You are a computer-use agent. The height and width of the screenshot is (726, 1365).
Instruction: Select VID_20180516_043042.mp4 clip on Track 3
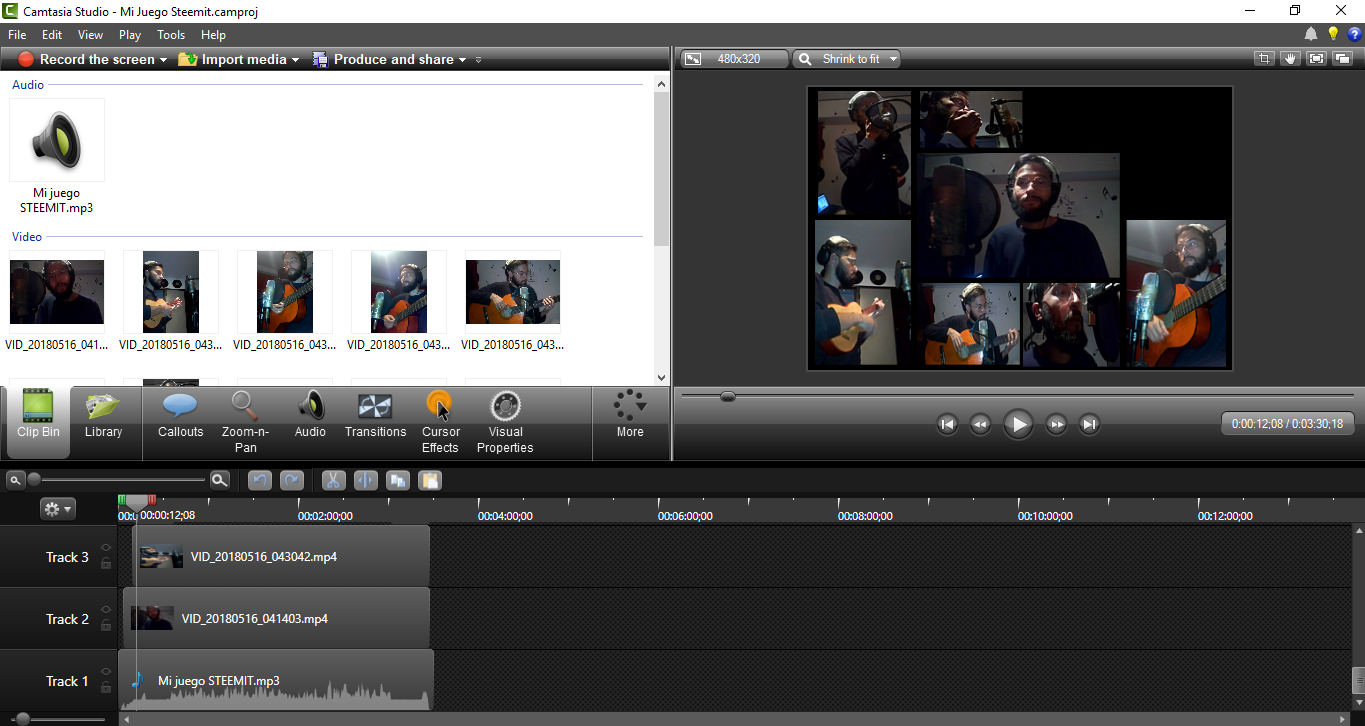pyautogui.click(x=281, y=556)
